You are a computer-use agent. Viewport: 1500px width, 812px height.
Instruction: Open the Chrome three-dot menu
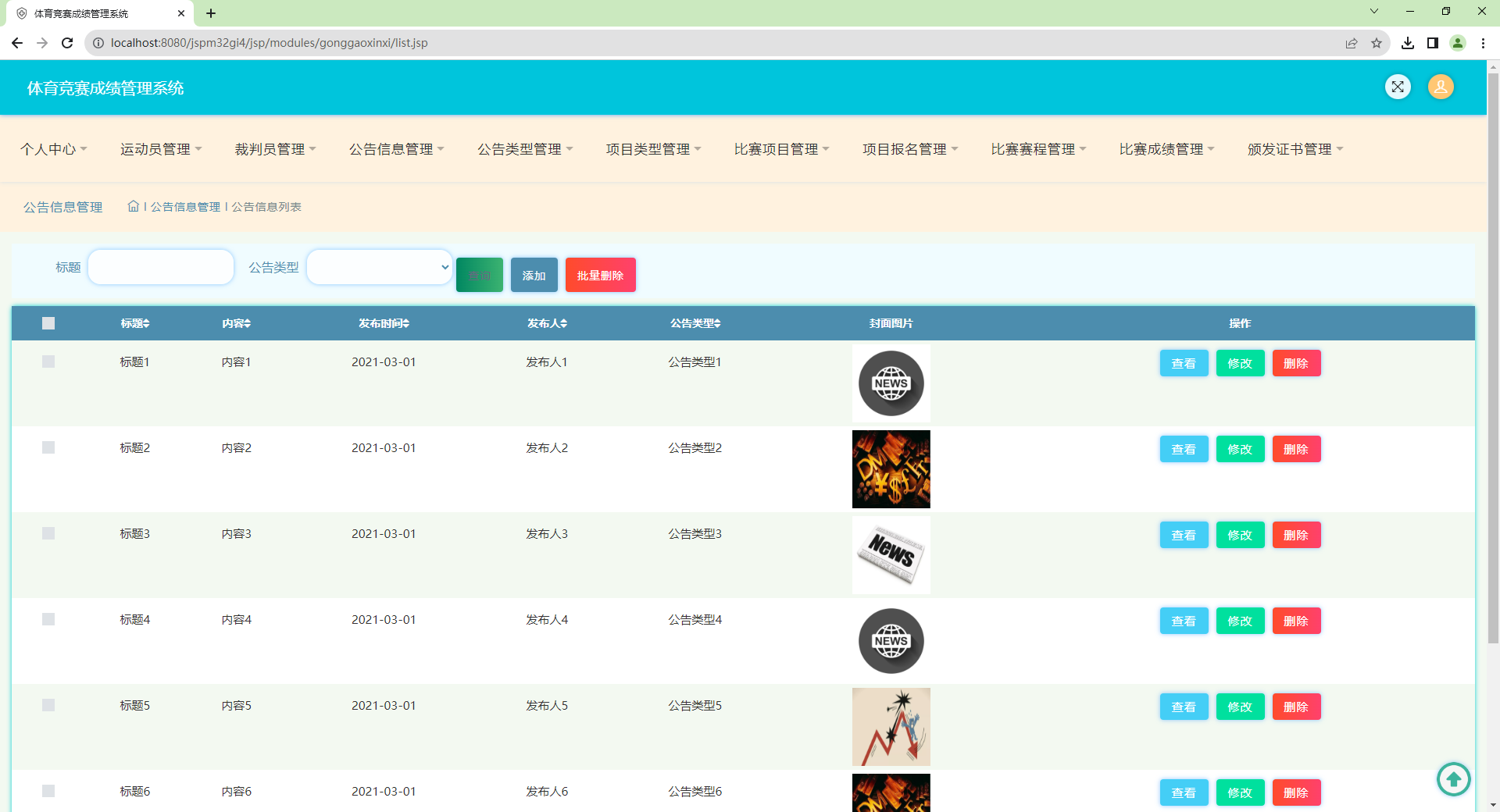tap(1483, 43)
